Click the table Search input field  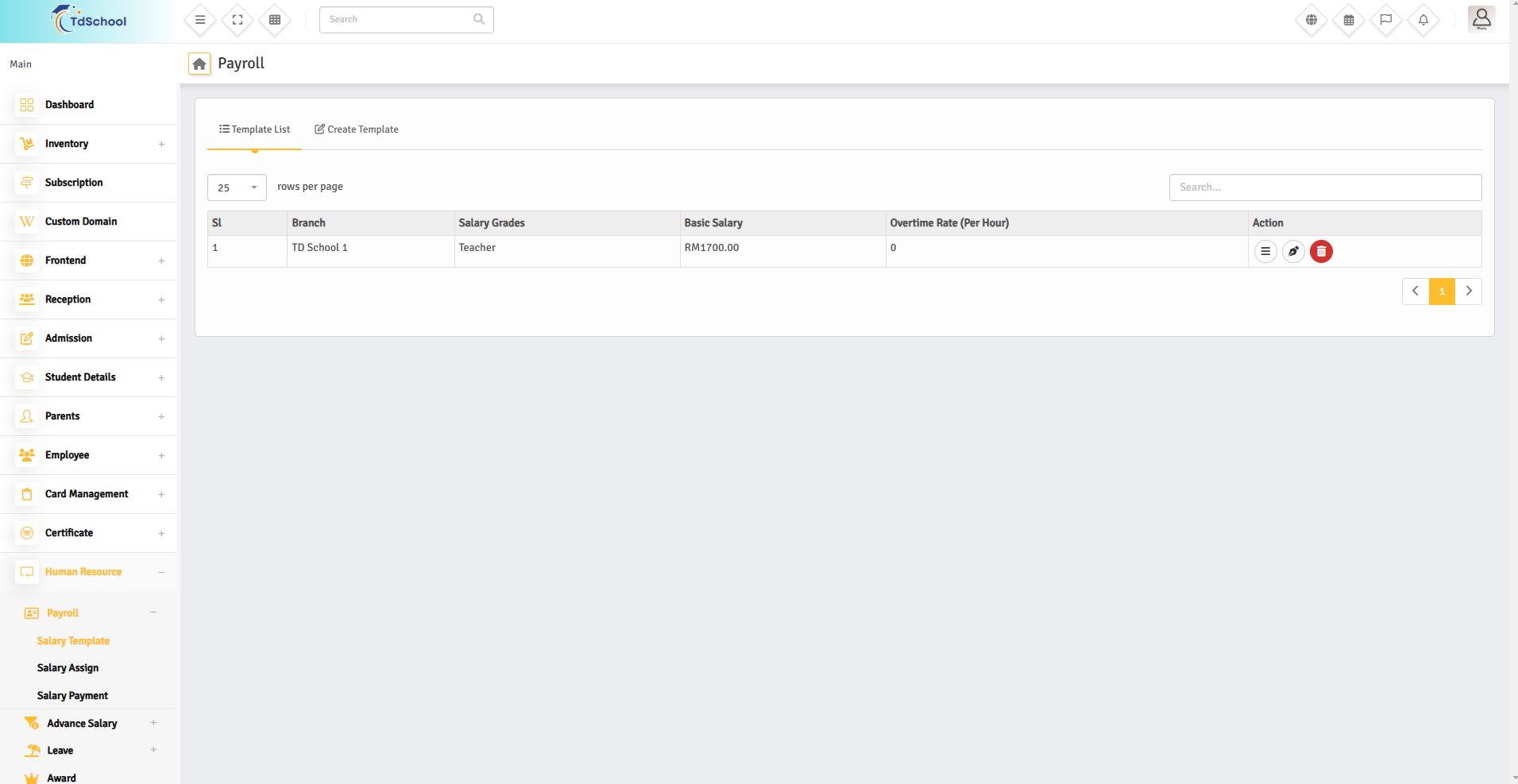tap(1325, 187)
